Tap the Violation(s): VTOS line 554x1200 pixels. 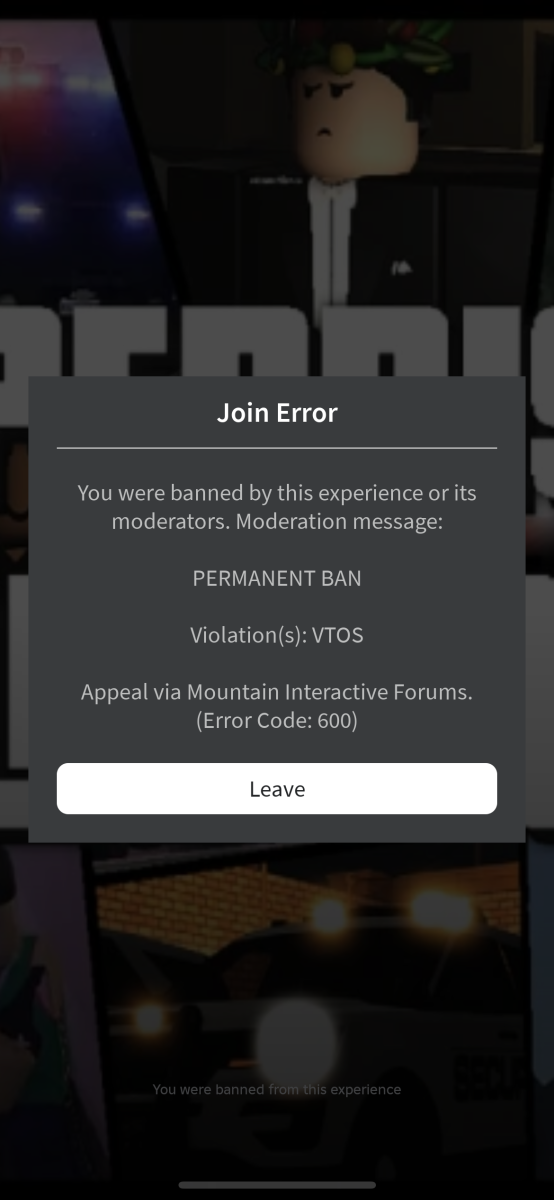tap(277, 634)
